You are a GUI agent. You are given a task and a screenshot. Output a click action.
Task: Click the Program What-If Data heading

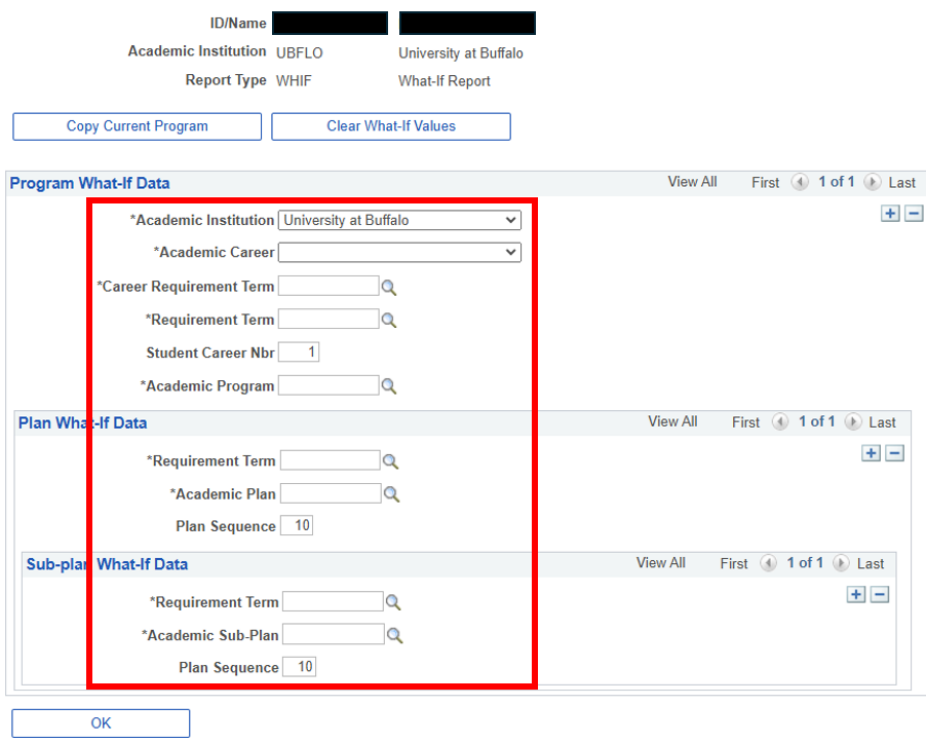[x=90, y=183]
